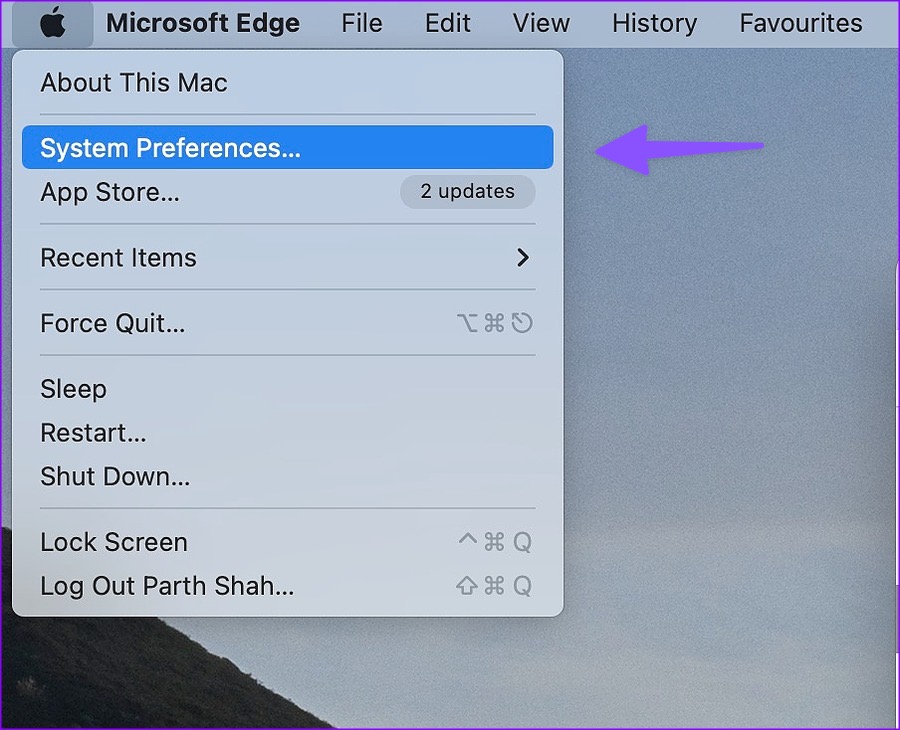
Task: Click the Apple logo menu icon
Action: click(53, 24)
